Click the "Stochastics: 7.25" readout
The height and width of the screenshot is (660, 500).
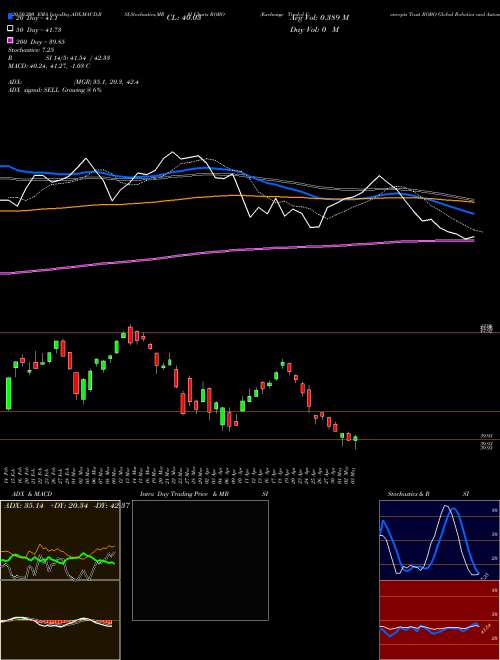point(31,50)
